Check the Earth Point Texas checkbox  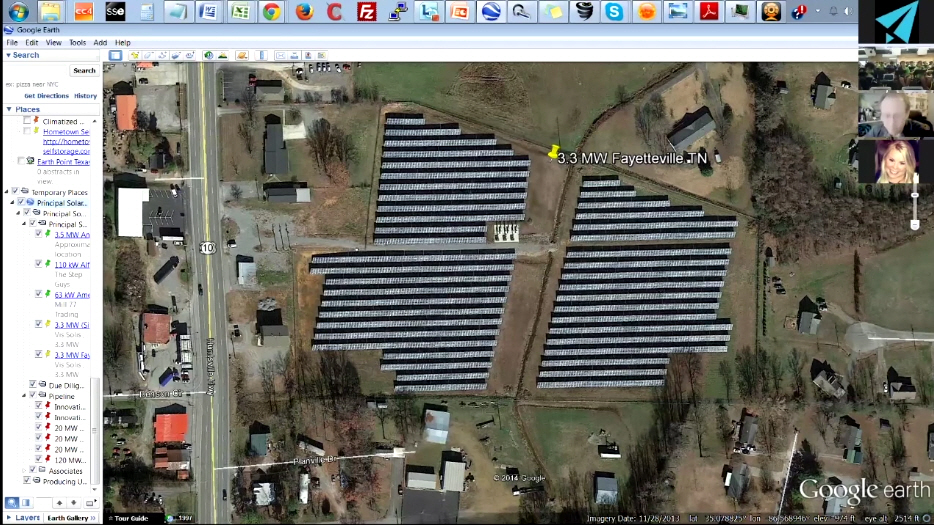21,161
